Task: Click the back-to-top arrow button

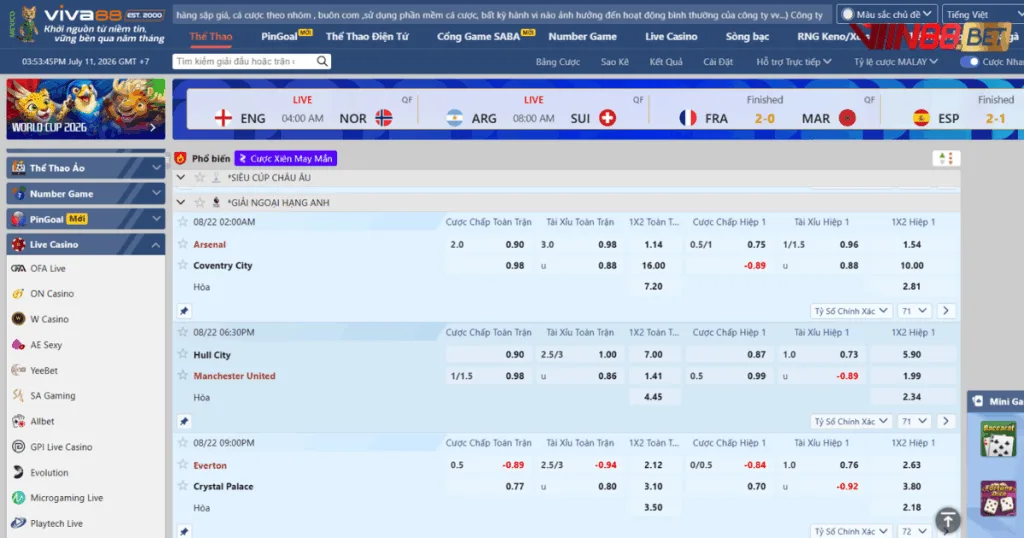Action: pyautogui.click(x=948, y=520)
